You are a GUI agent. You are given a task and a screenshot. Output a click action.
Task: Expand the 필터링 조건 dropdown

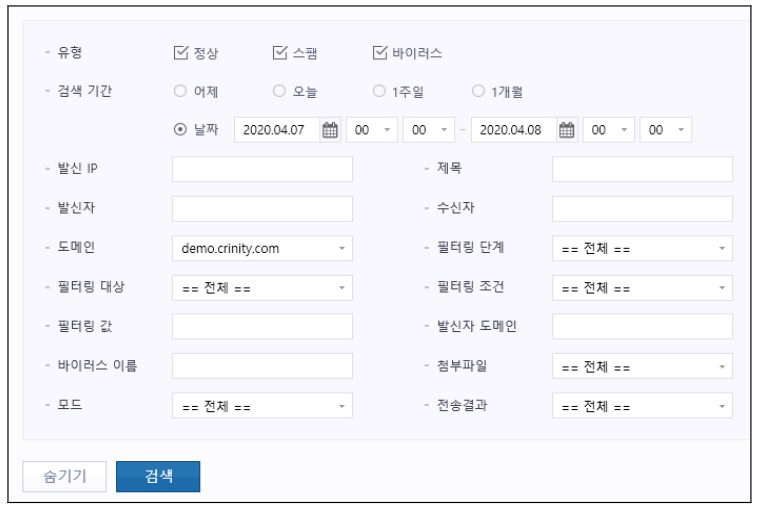pyautogui.click(x=642, y=288)
